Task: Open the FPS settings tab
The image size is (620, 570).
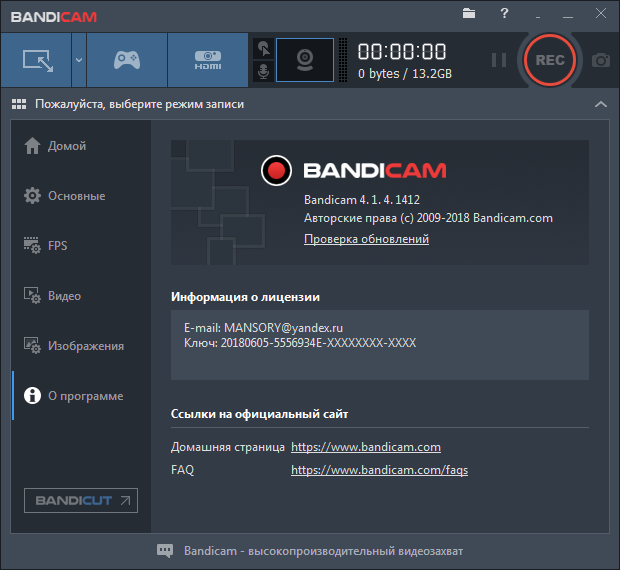Action: click(x=58, y=246)
